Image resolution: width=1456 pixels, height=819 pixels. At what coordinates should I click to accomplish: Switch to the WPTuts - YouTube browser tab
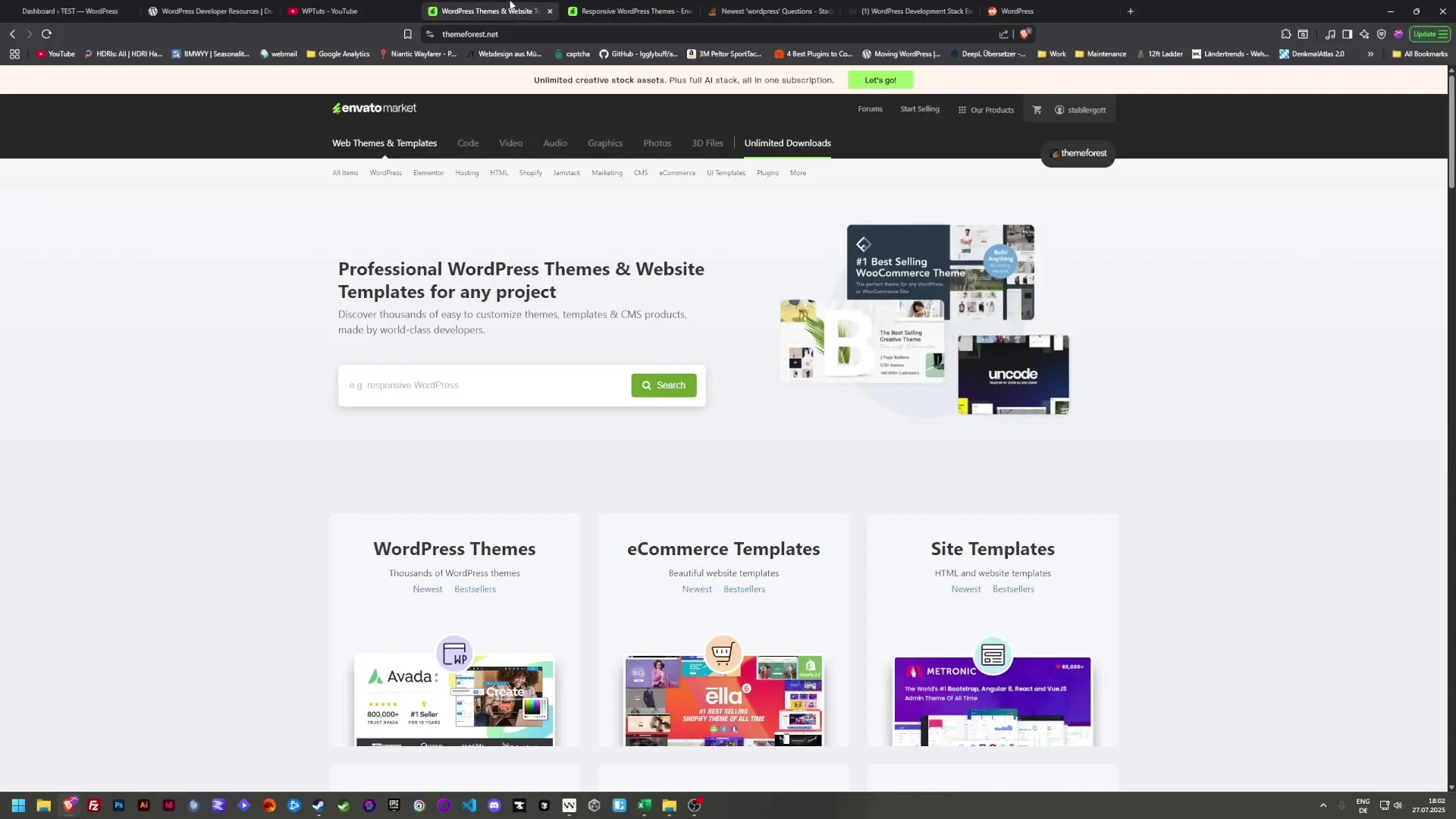click(331, 11)
